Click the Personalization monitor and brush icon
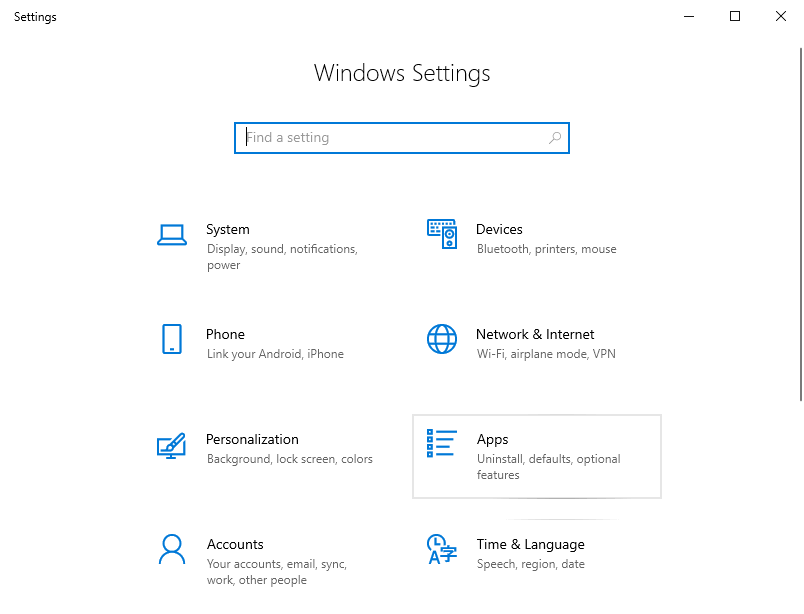The width and height of the screenshot is (804, 614). point(172,445)
